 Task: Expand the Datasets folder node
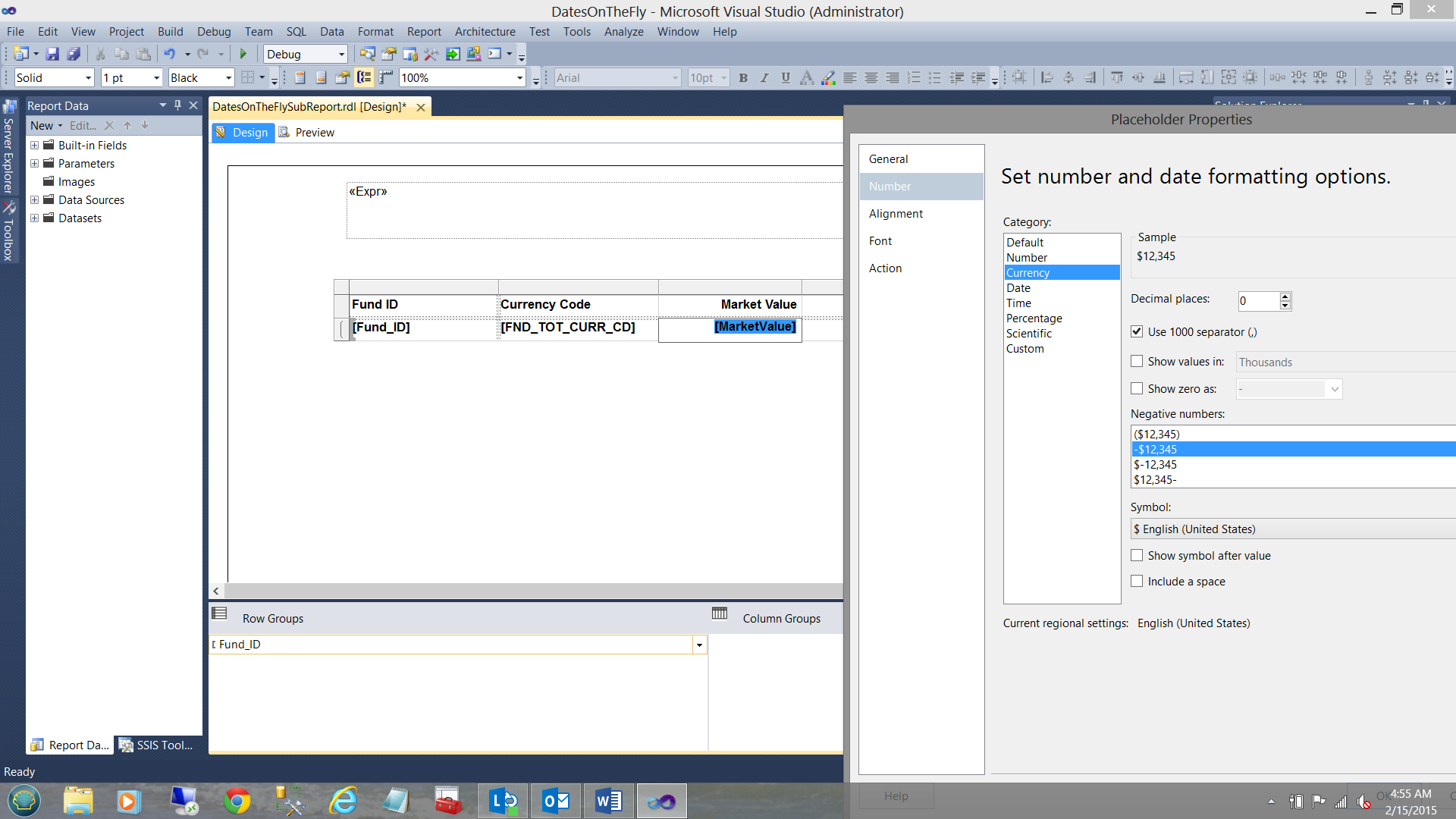point(34,218)
